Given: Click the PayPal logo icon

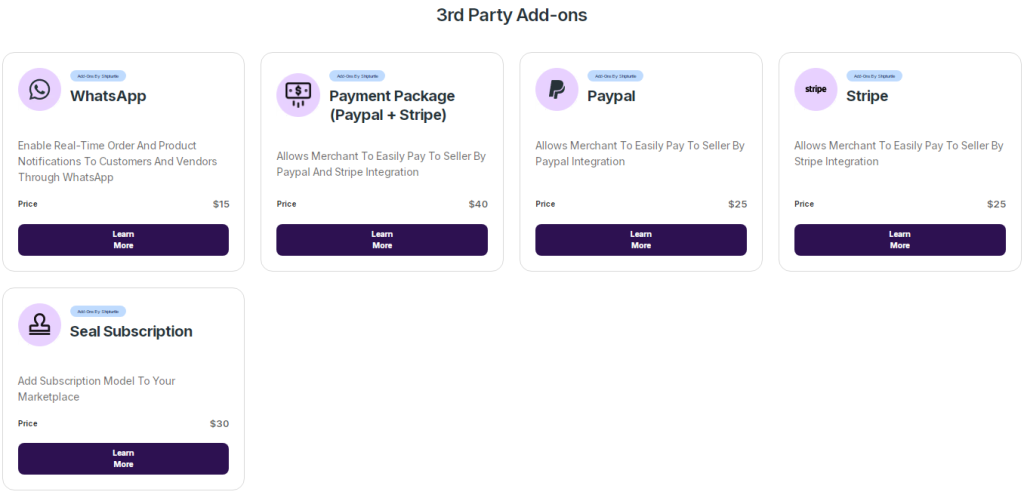Looking at the screenshot, I should (557, 90).
